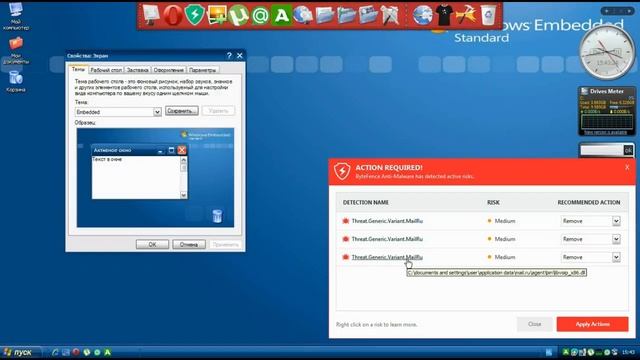The width and height of the screenshot is (640, 360).
Task: Click the RECOMMENDED ACTION column header
Action: coord(589,202)
